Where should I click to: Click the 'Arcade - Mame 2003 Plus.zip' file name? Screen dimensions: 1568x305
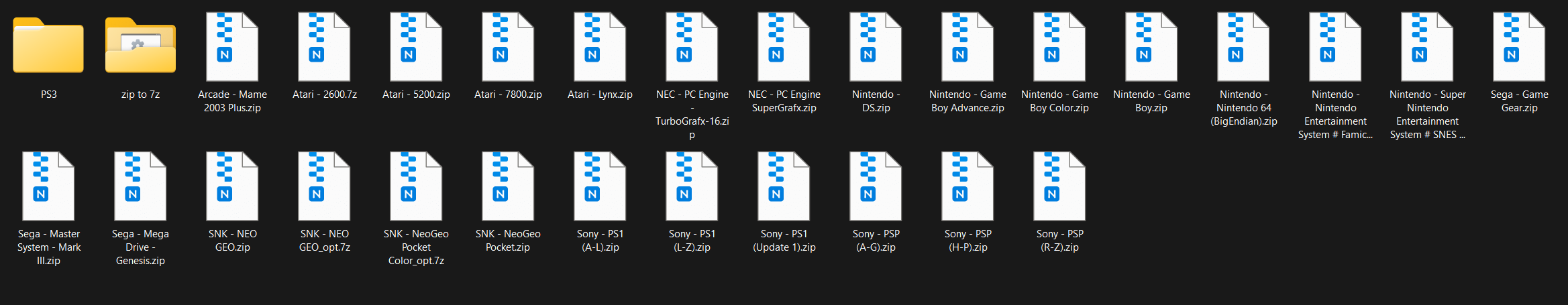232,101
